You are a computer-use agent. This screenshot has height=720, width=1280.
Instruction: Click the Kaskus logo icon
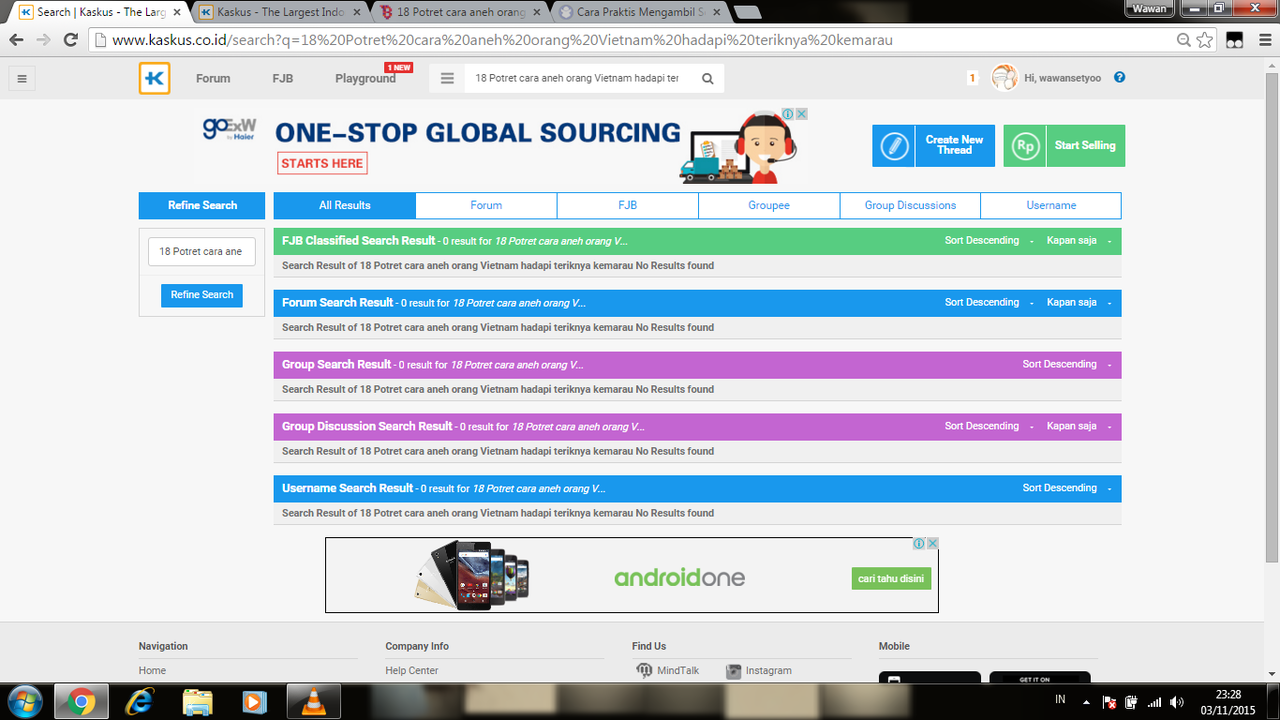pyautogui.click(x=154, y=78)
